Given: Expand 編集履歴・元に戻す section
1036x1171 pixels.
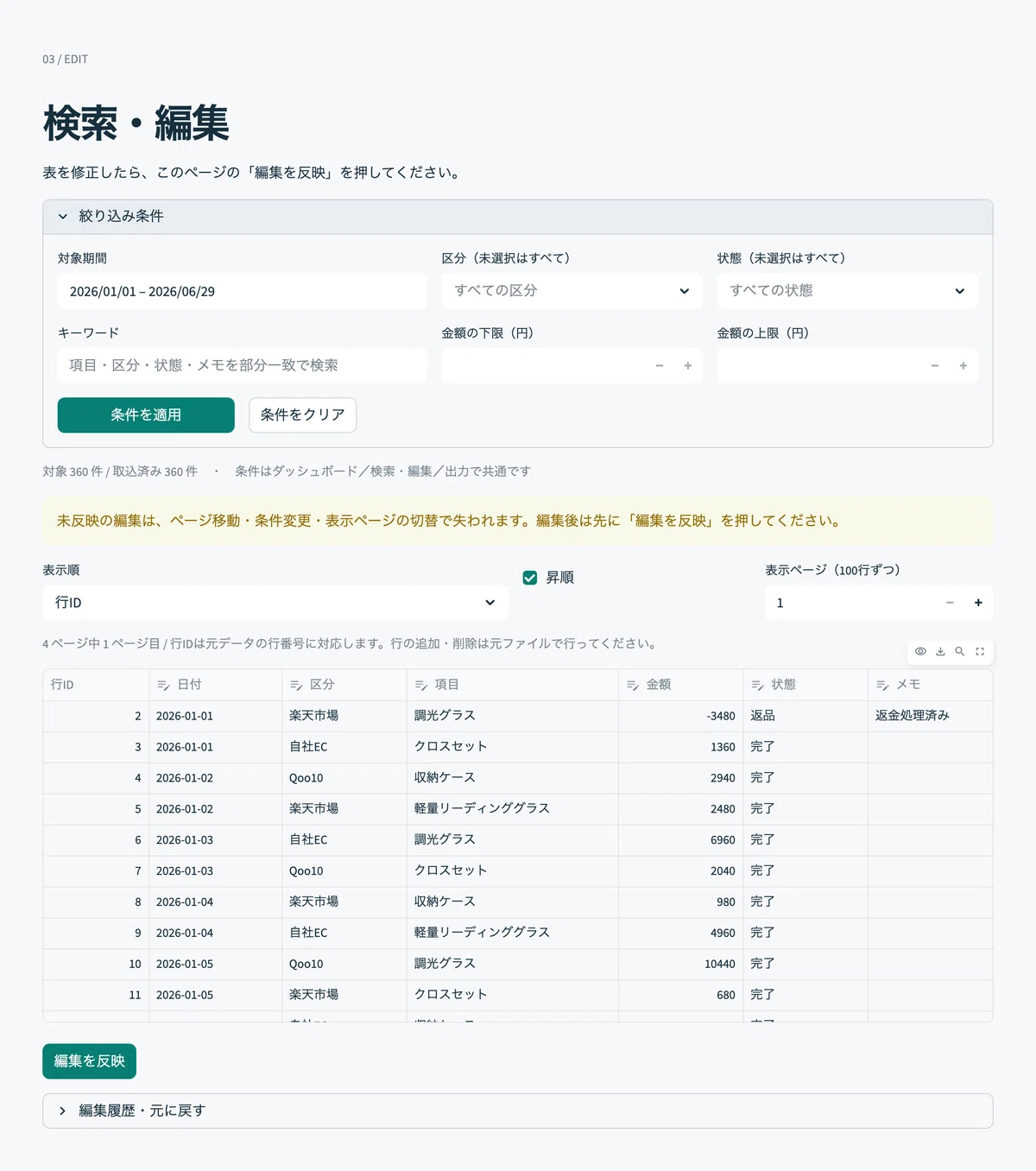Looking at the screenshot, I should coord(518,1111).
